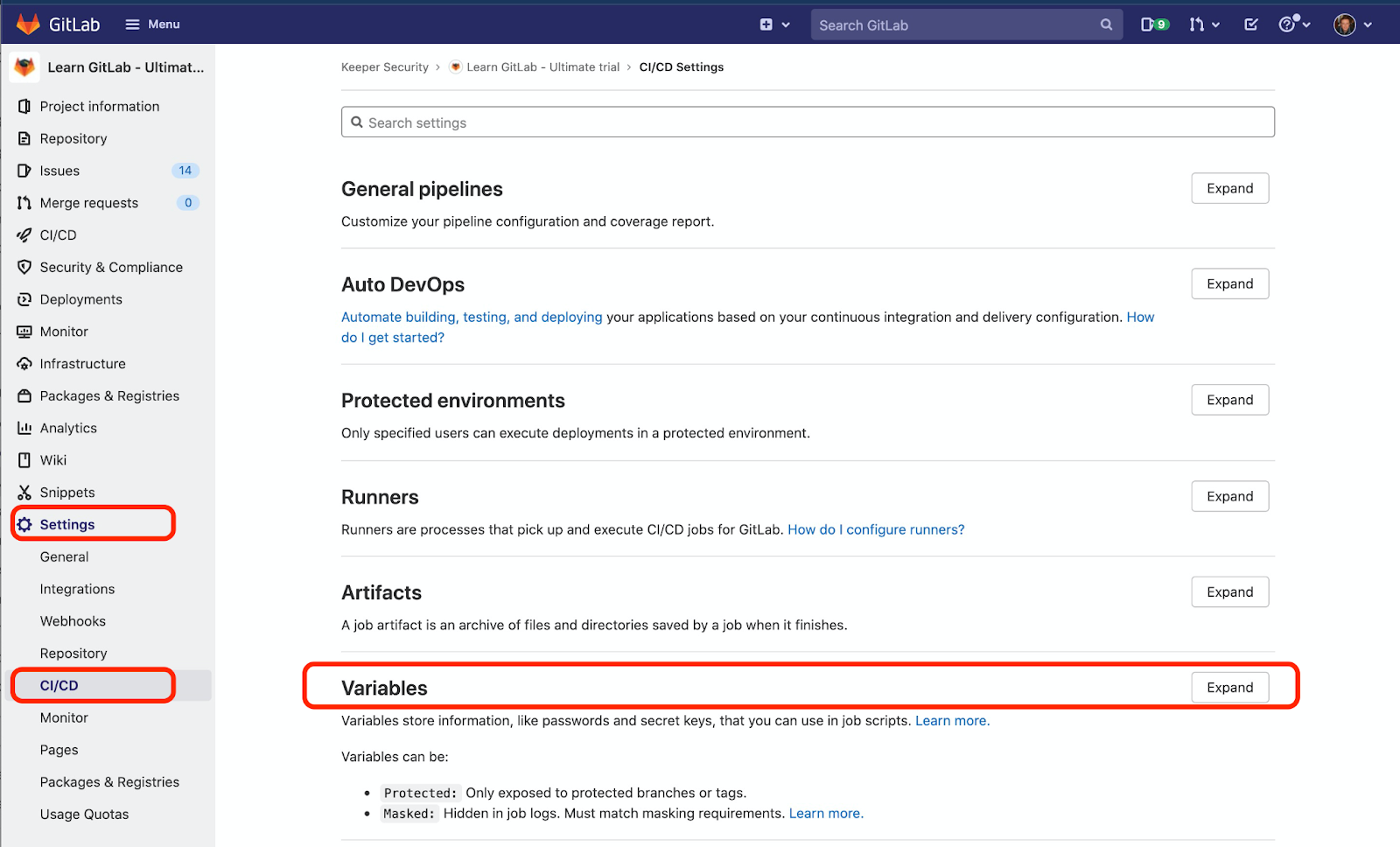This screenshot has height=847, width=1400.
Task: Open Deployments from the sidebar
Action: [80, 298]
